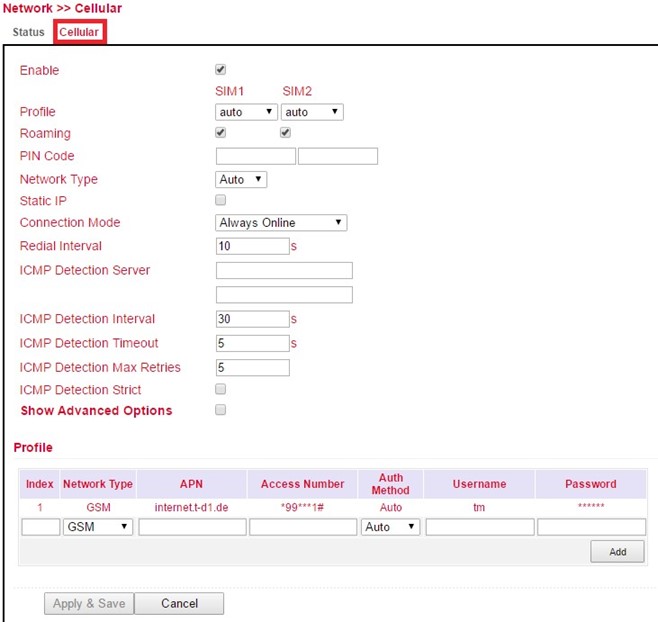Open the SIM1 Profile dropdown
The width and height of the screenshot is (658, 622).
coord(246,112)
